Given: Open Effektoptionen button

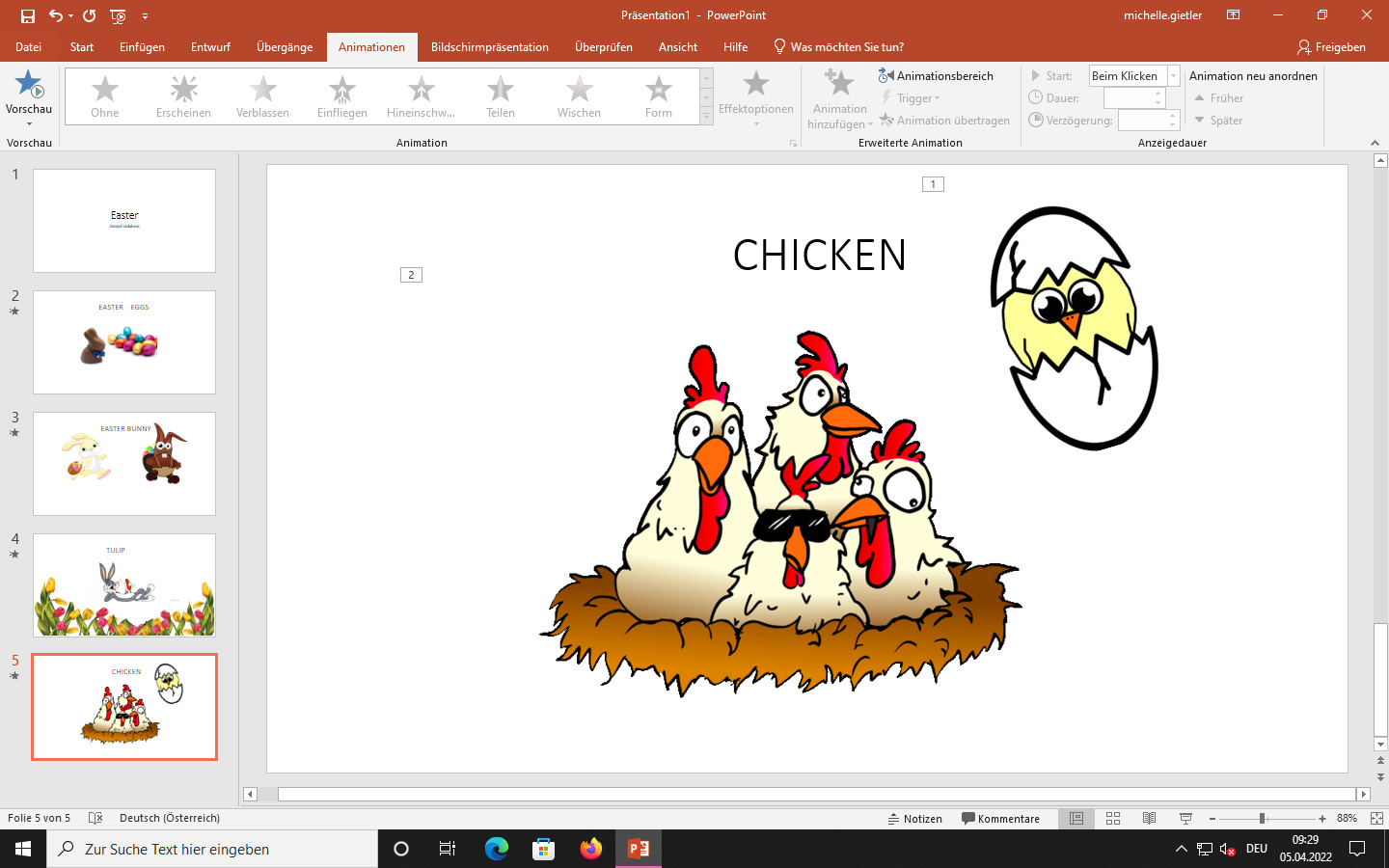Looking at the screenshot, I should pyautogui.click(x=756, y=98).
